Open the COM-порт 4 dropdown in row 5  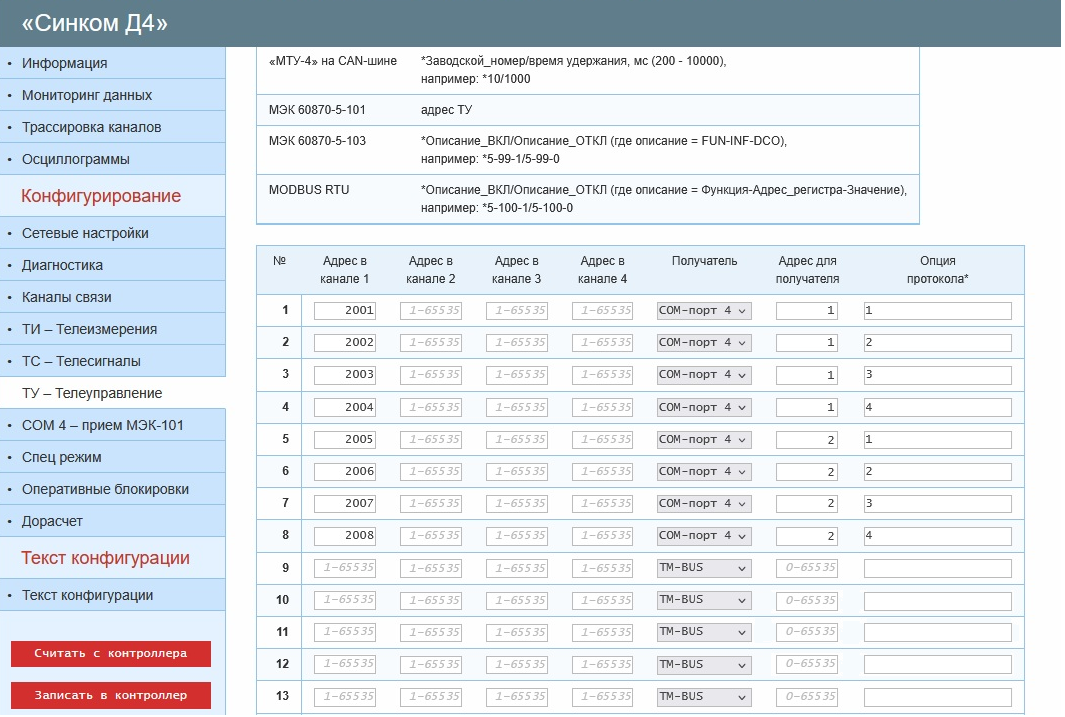(x=703, y=440)
